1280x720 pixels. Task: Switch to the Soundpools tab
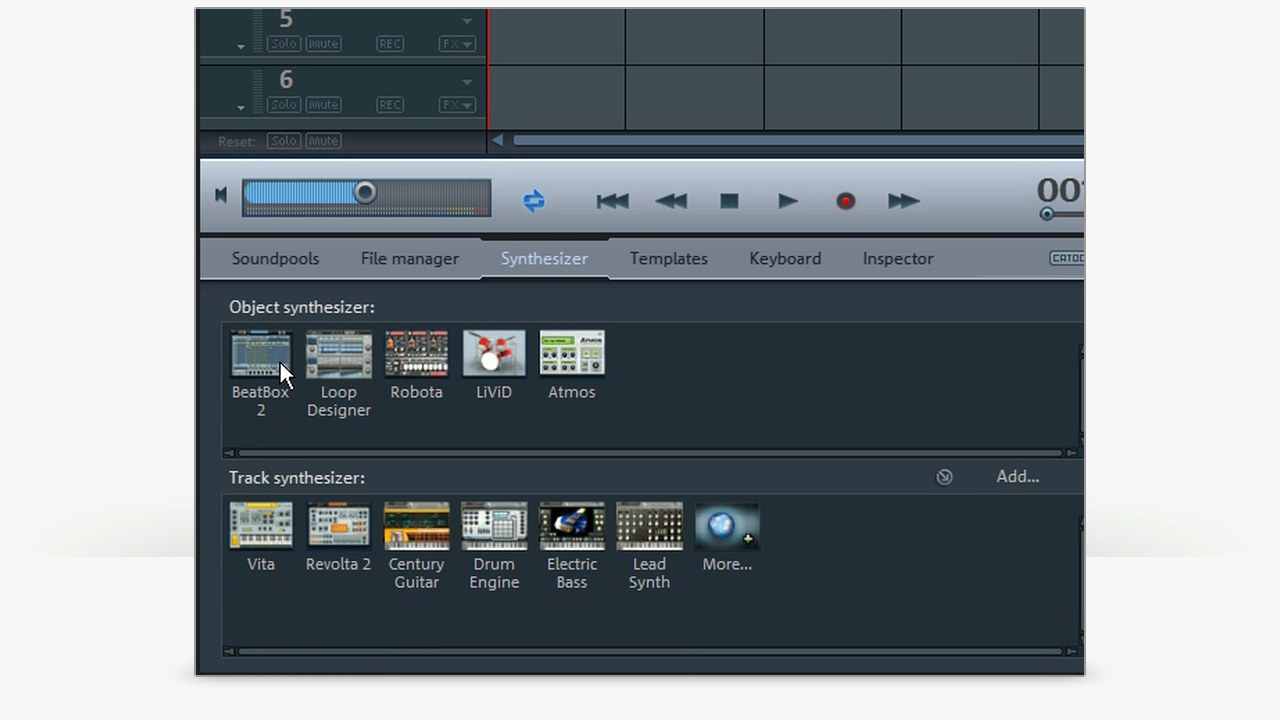[275, 258]
